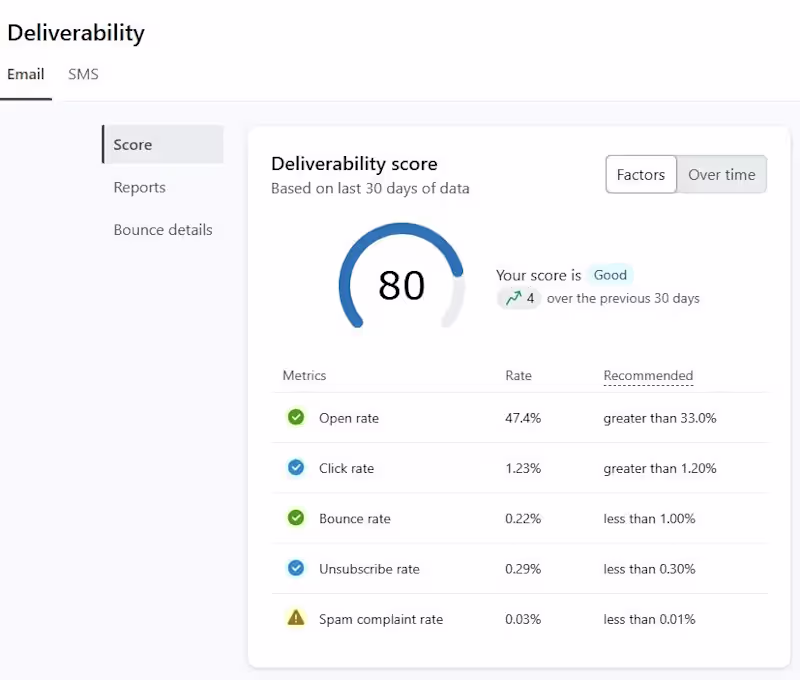
Task: Switch to the Factors view
Action: (x=641, y=175)
